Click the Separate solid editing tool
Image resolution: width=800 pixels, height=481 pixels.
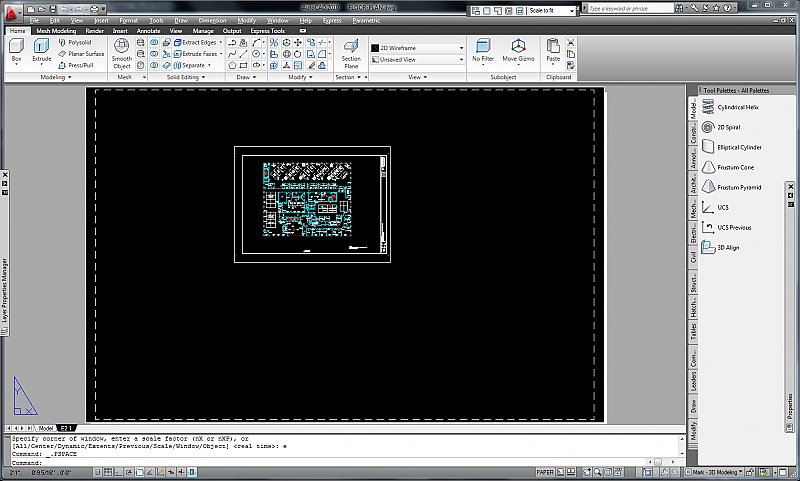tap(190, 65)
